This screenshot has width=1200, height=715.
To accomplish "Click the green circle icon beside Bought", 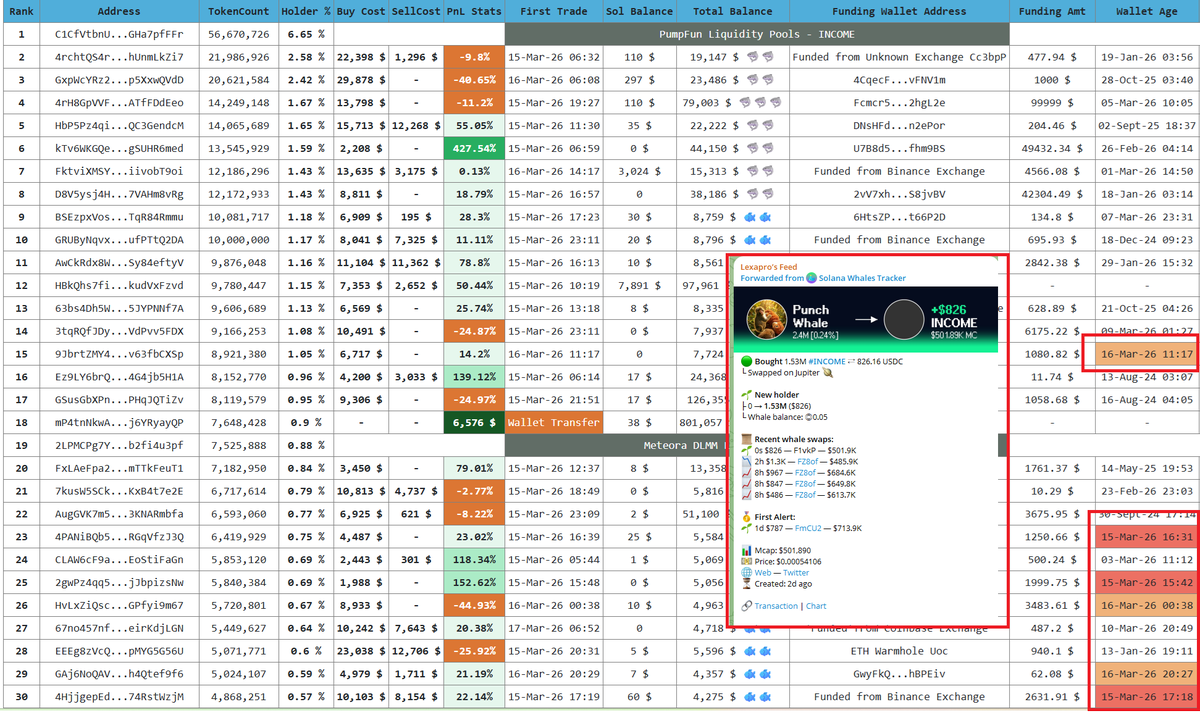I will click(746, 361).
